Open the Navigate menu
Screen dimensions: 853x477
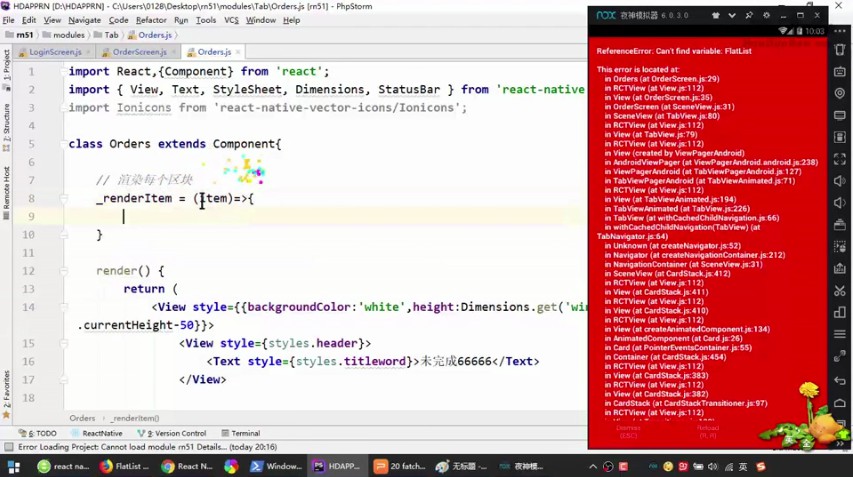(x=84, y=20)
